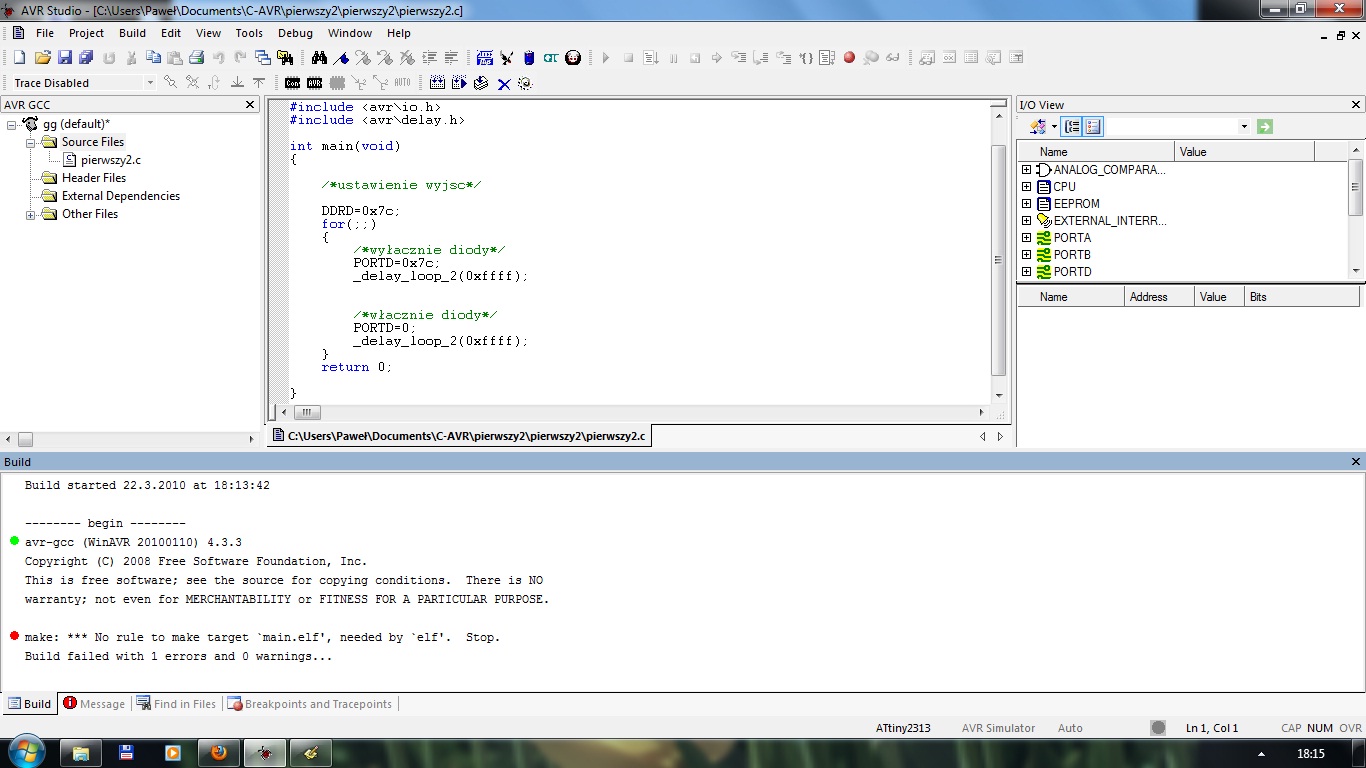This screenshot has width=1366, height=768.
Task: Open the Trace Disabled dropdown
Action: (x=150, y=83)
